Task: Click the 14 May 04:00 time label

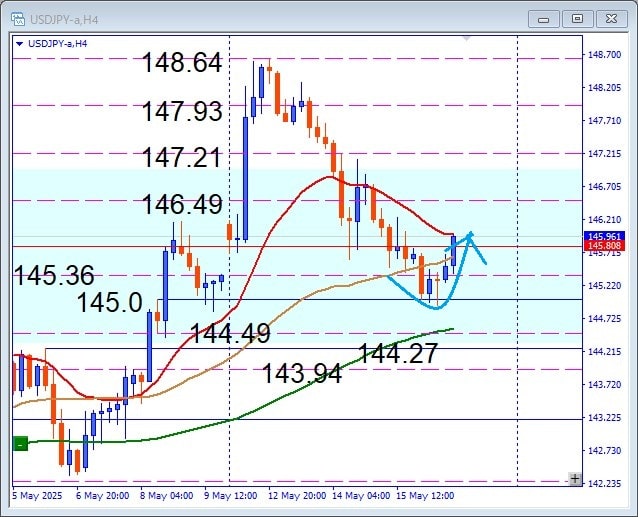Action: 361,496
